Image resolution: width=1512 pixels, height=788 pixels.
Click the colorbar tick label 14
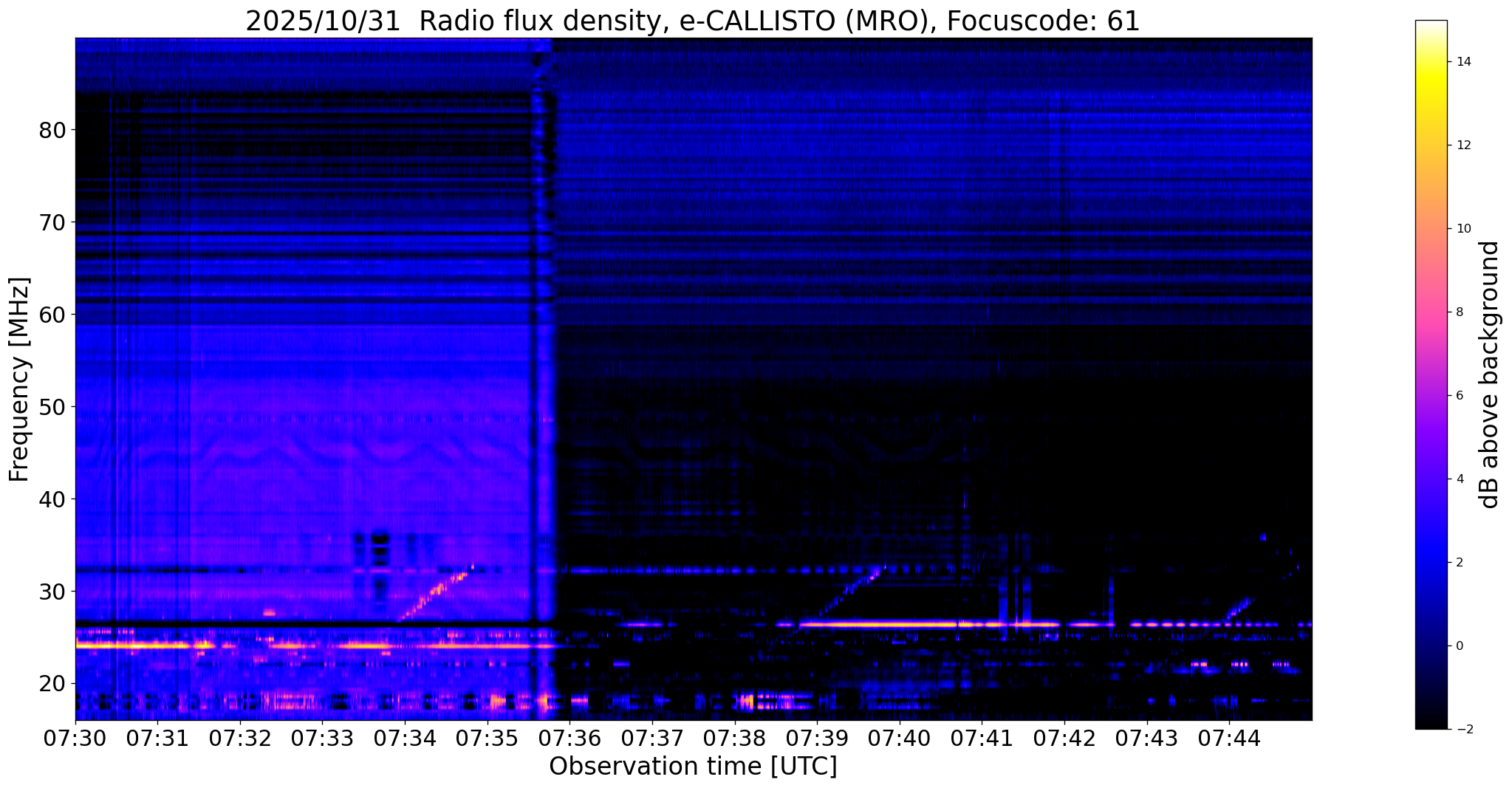tap(1463, 62)
